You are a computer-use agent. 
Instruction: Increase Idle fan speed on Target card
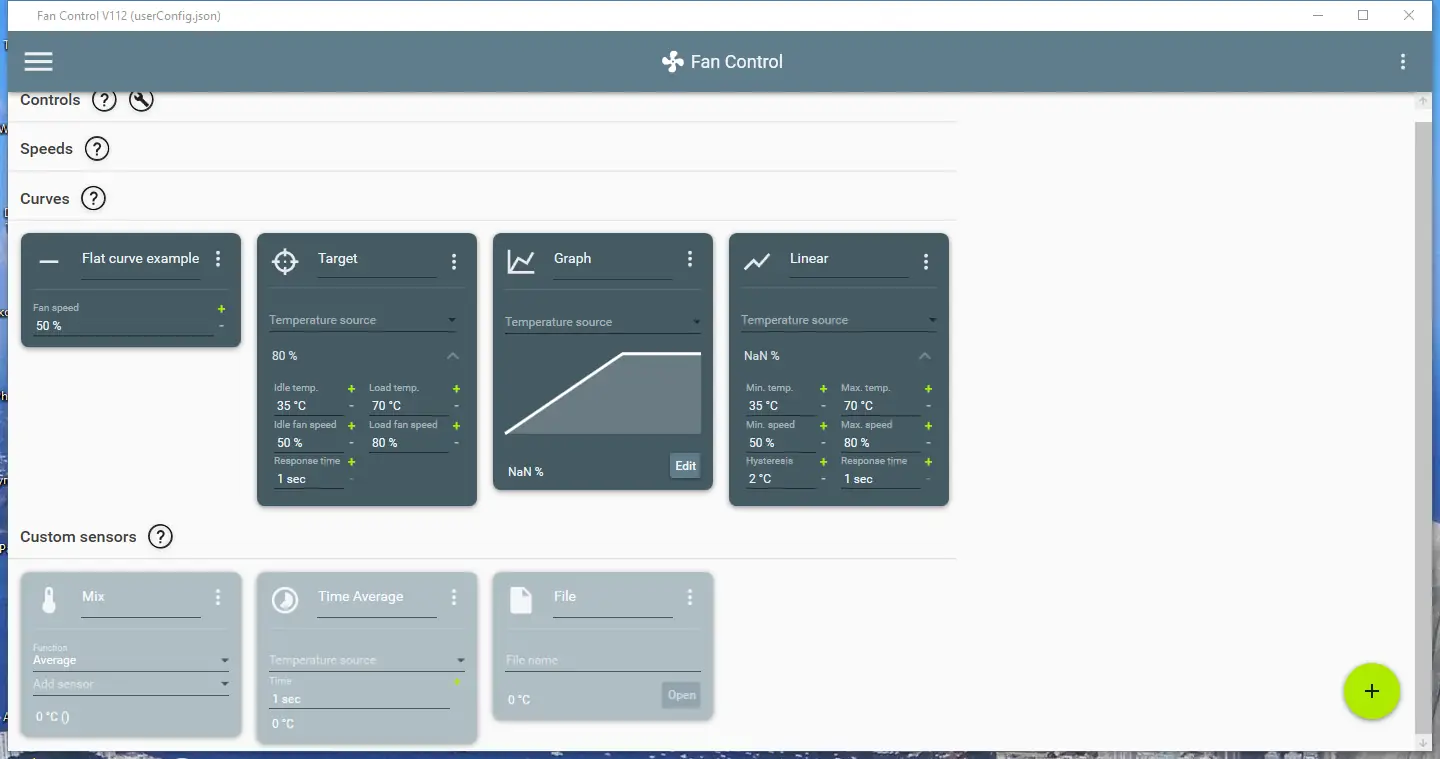click(x=351, y=426)
